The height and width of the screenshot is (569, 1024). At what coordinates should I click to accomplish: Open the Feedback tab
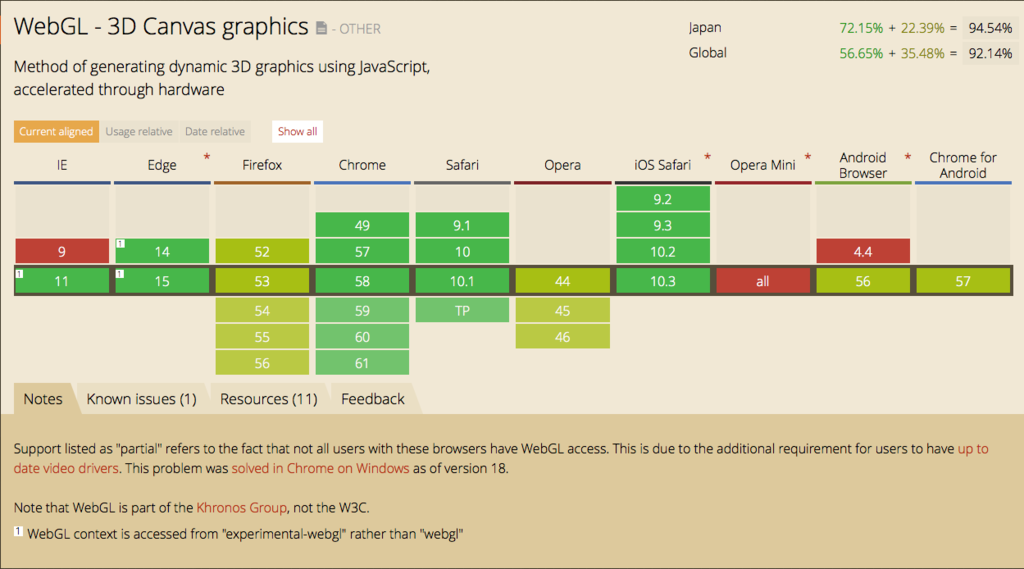pyautogui.click(x=373, y=398)
